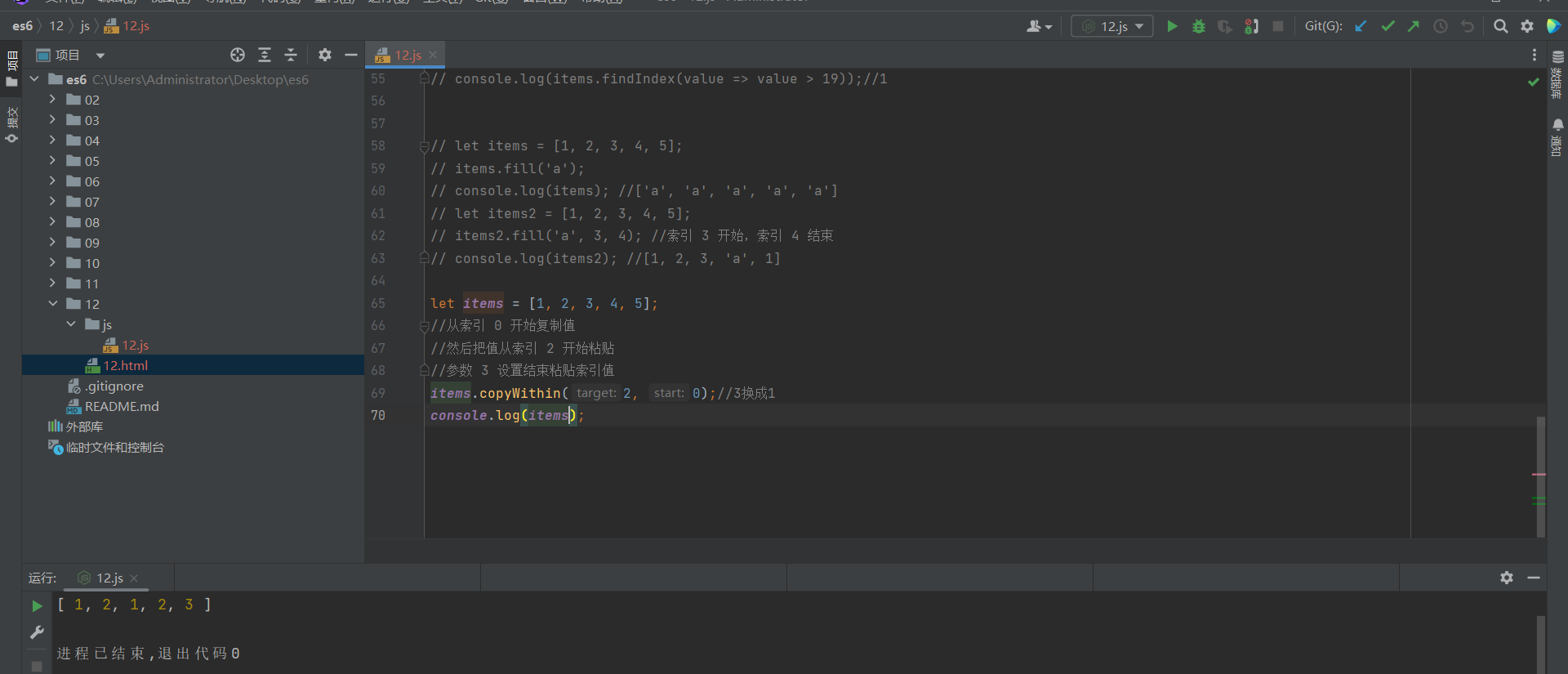Toggle Commit tool window sidebar button
Viewport: 1568px width, 674px height.
point(11,124)
